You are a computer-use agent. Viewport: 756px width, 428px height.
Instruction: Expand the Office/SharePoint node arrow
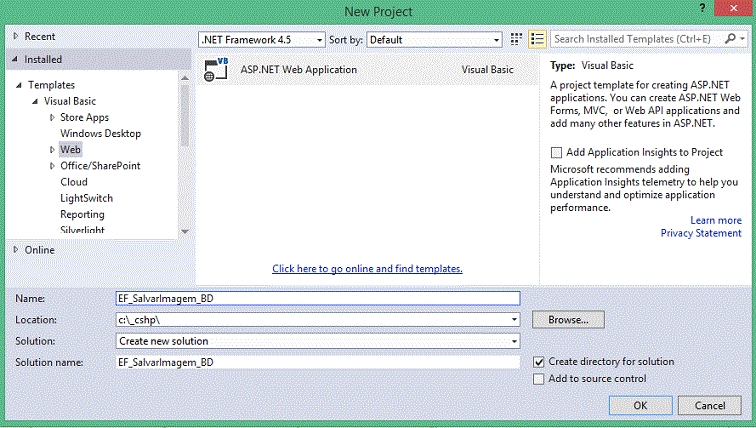tap(52, 166)
